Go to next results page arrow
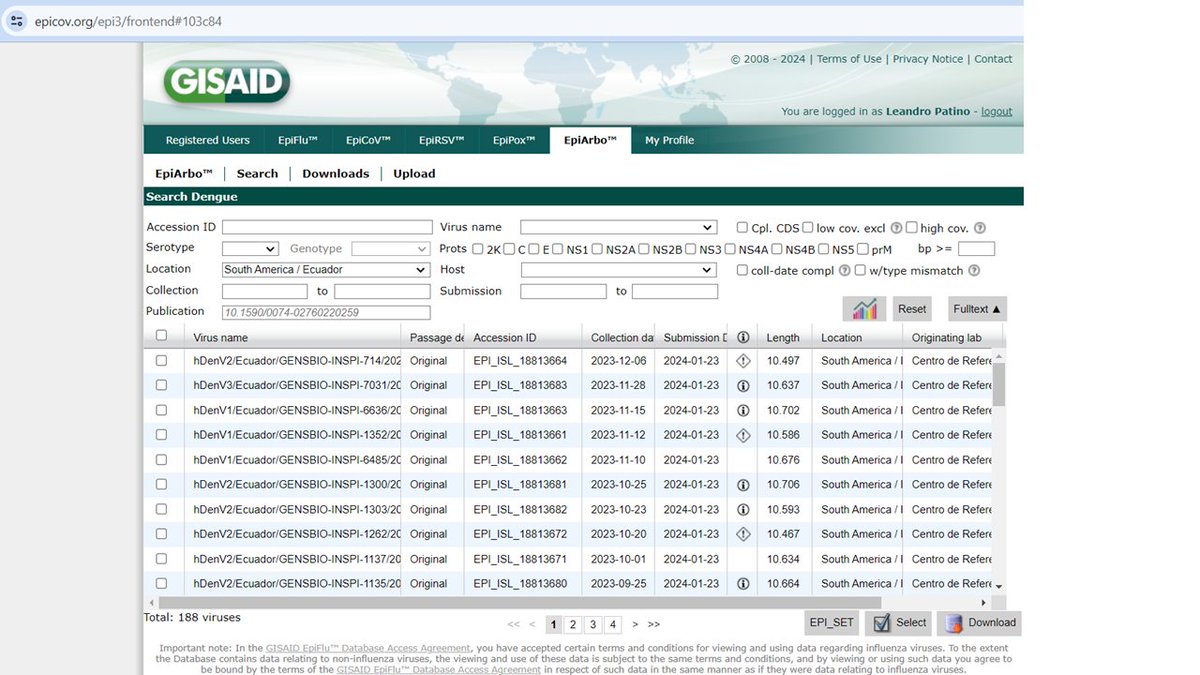1200x675 pixels. point(635,624)
